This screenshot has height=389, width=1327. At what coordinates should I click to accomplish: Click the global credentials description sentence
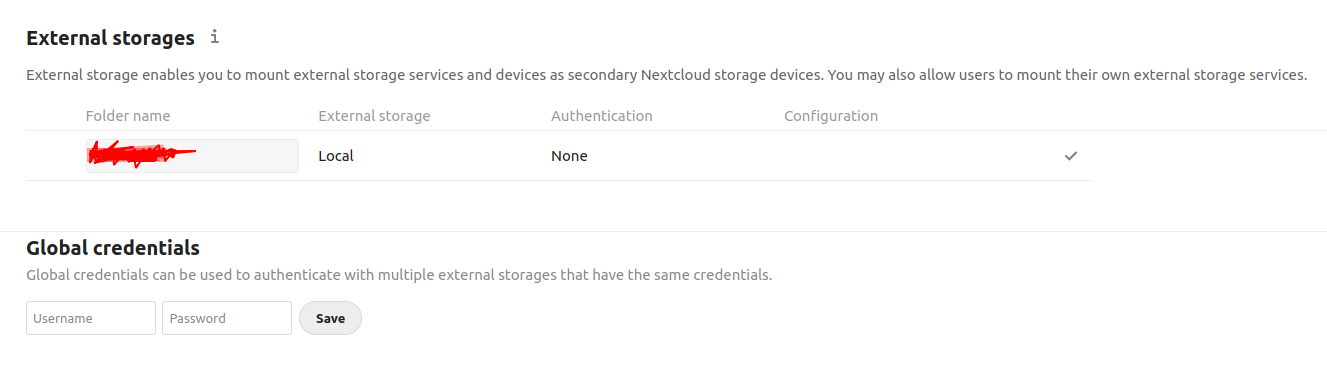click(399, 274)
